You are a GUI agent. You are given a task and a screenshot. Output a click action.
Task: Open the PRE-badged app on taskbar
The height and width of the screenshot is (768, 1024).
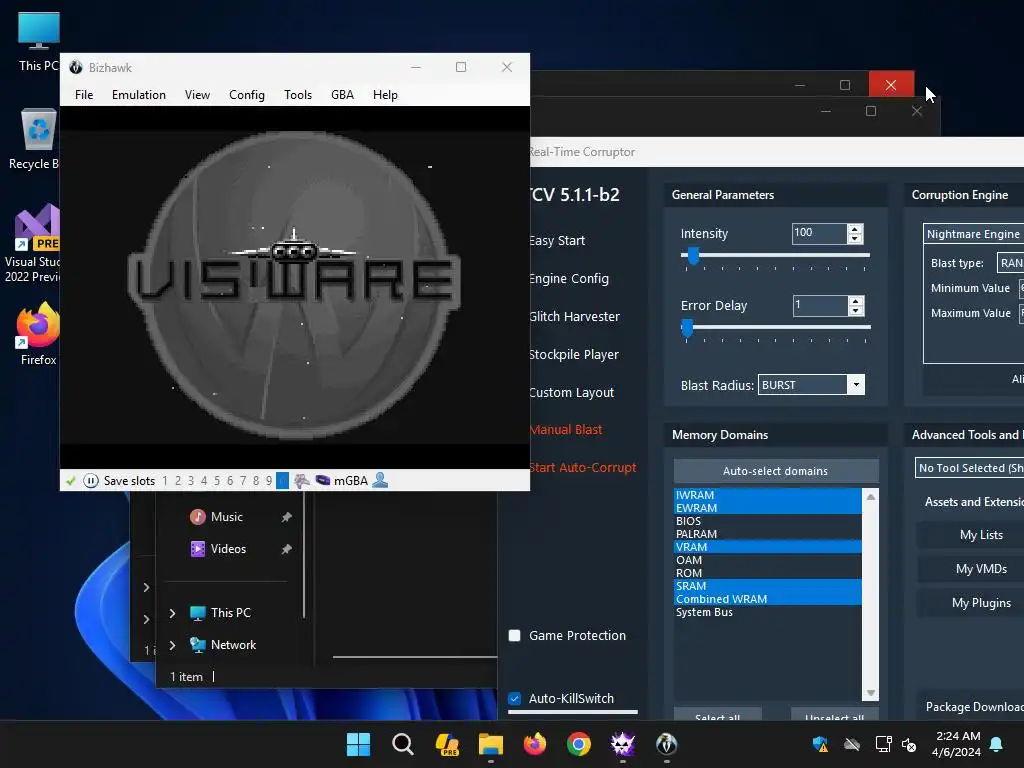(x=447, y=744)
